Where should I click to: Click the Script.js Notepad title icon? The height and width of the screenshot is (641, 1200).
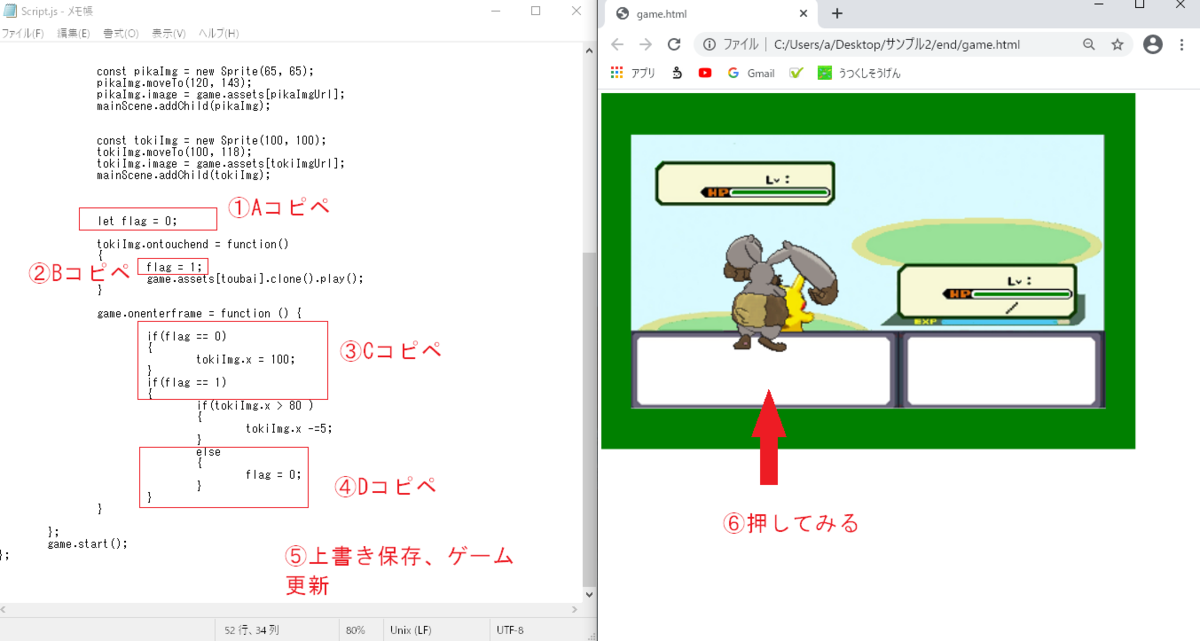9,11
